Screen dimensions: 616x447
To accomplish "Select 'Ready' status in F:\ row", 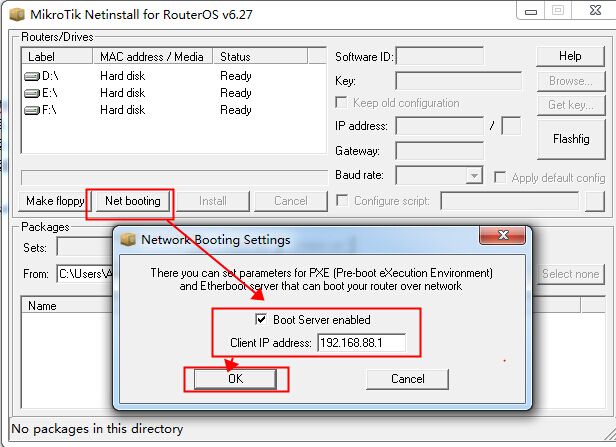I will pos(236,110).
